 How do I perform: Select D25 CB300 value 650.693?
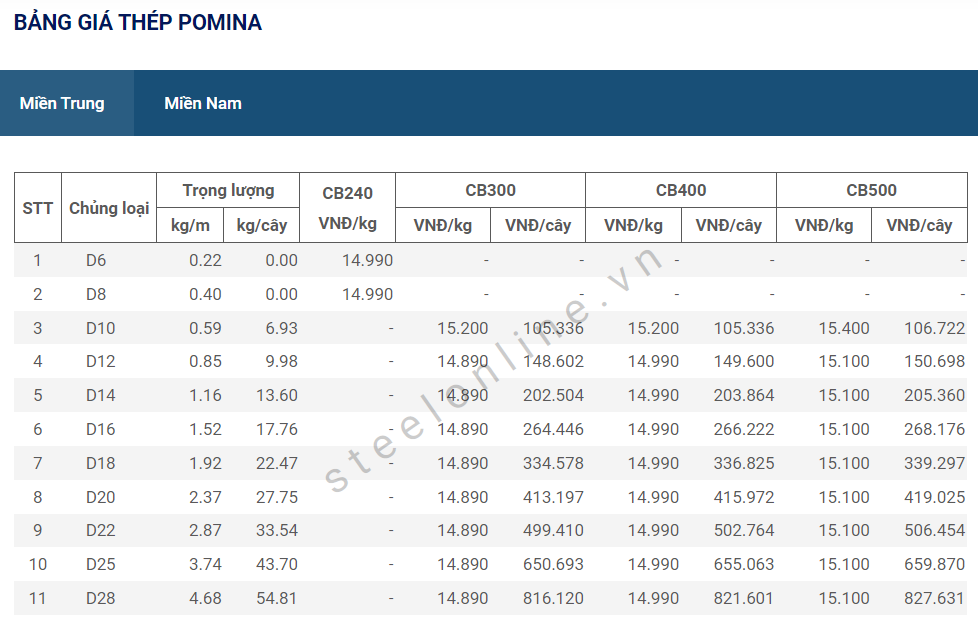pos(553,564)
